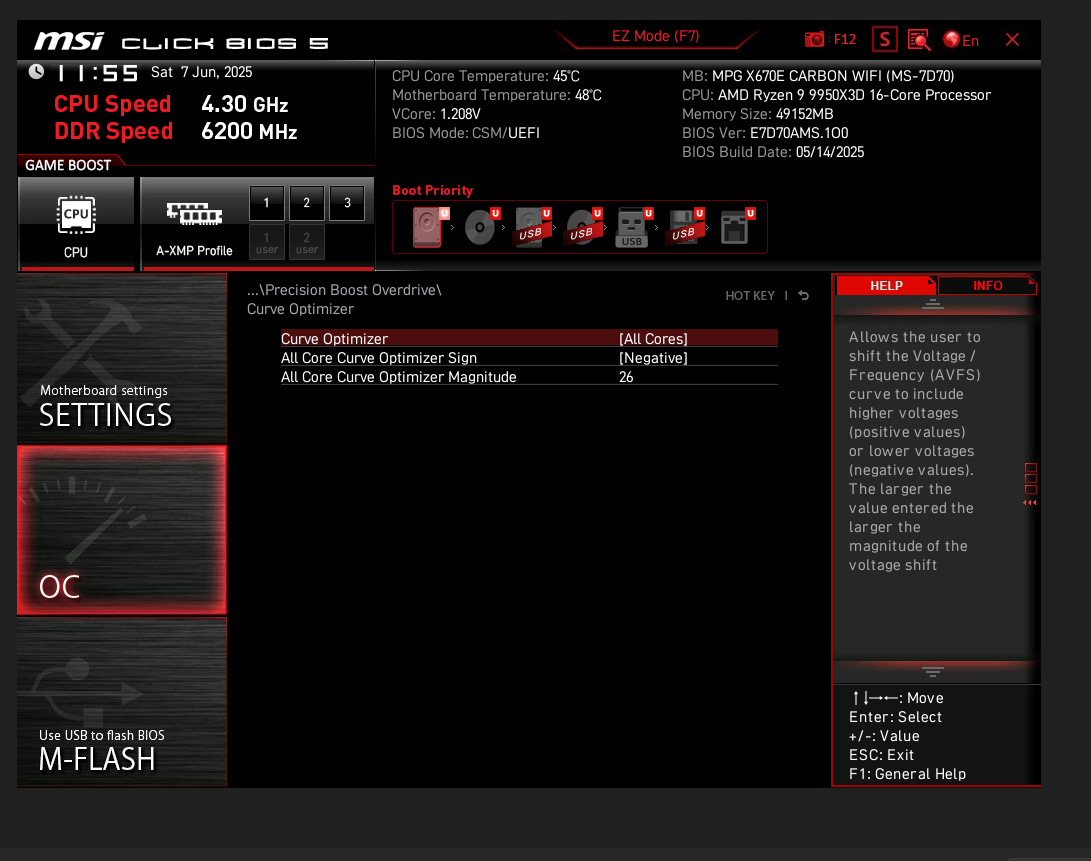This screenshot has height=861, width=1091.
Task: Click the VCore 1.208V reading
Action: pos(436,114)
